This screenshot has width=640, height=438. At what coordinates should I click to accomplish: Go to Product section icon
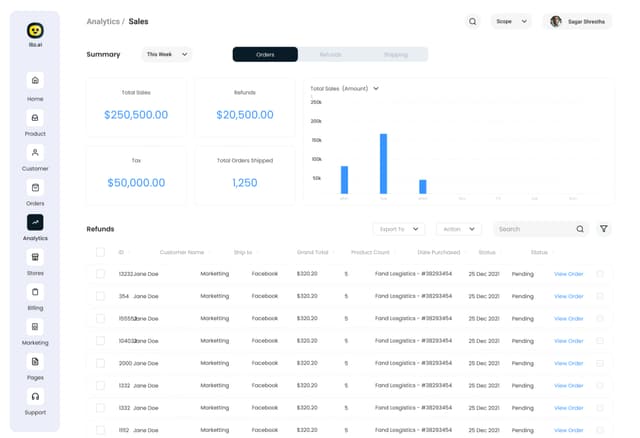(35, 117)
